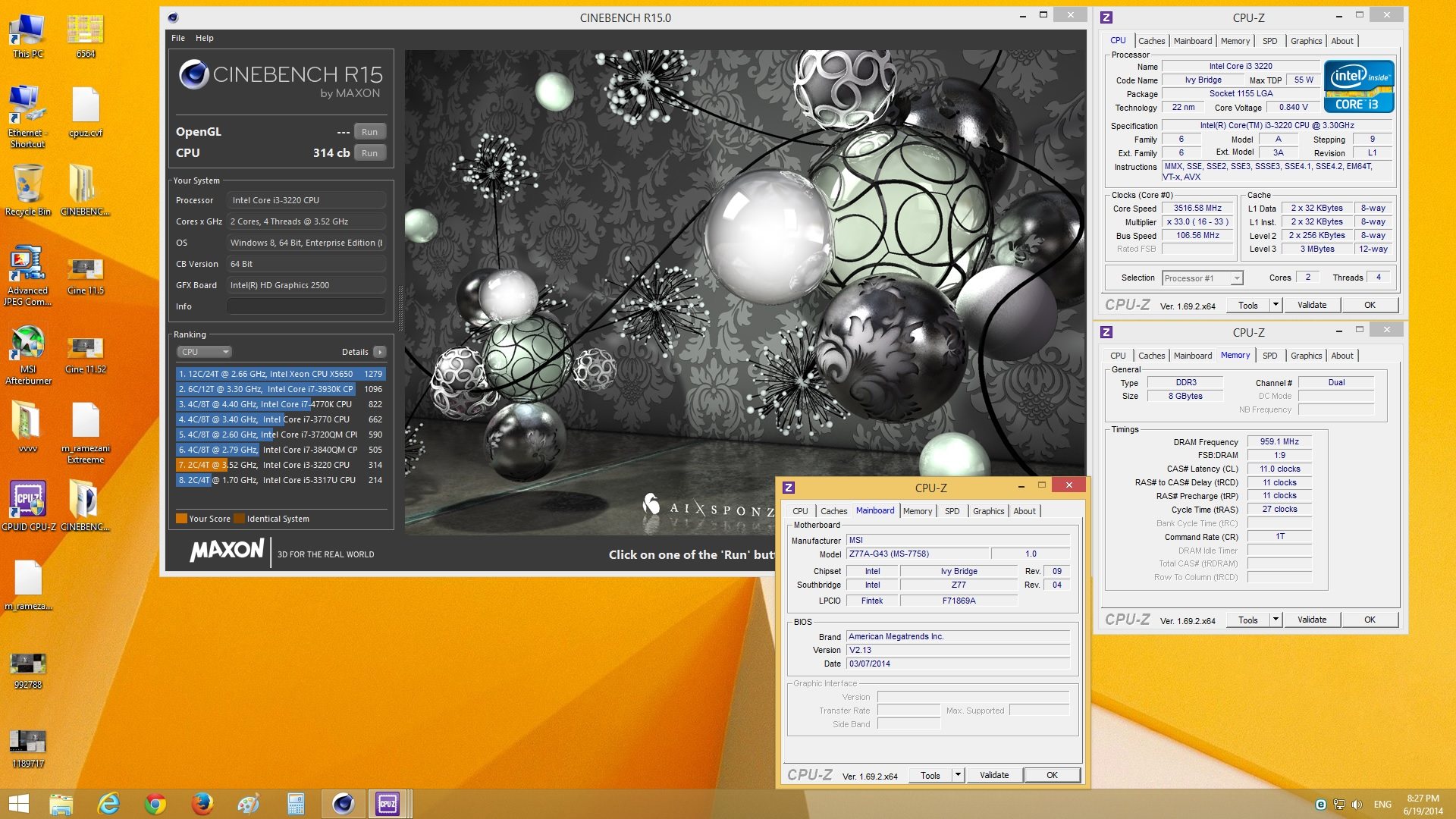
Task: Select ranking row Core i7-4770K CPU
Action: pyautogui.click(x=281, y=404)
